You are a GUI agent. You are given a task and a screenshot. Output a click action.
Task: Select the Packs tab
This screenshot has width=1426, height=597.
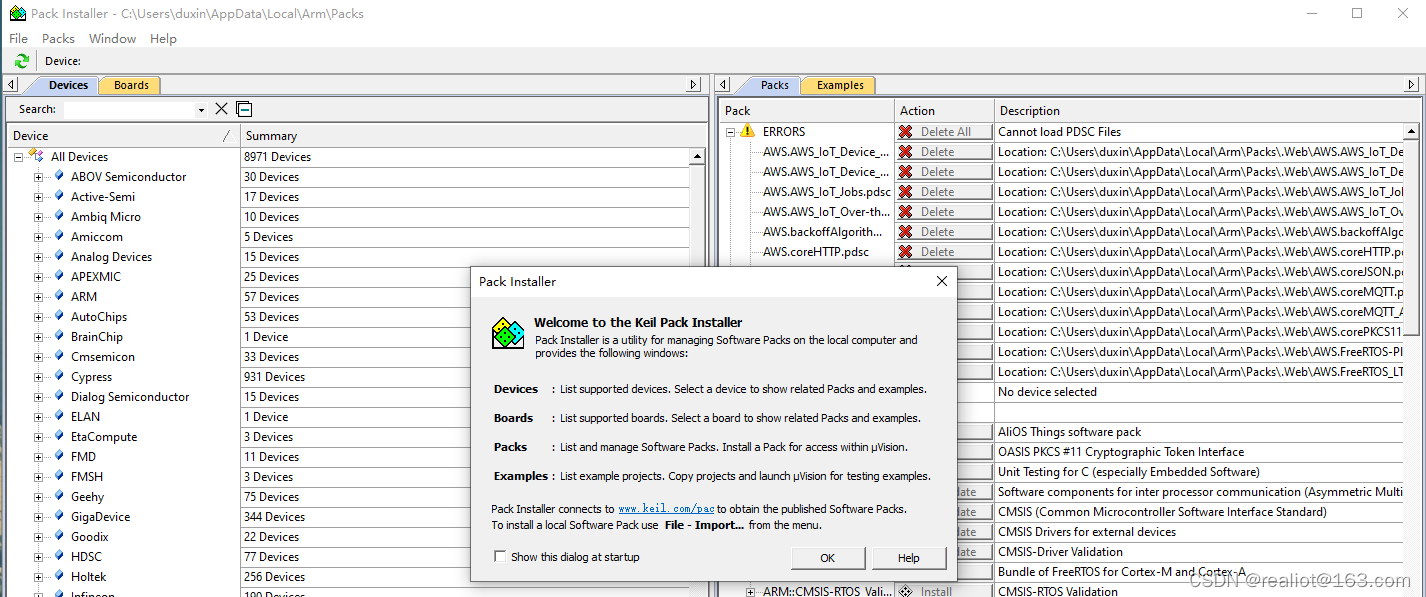click(774, 85)
